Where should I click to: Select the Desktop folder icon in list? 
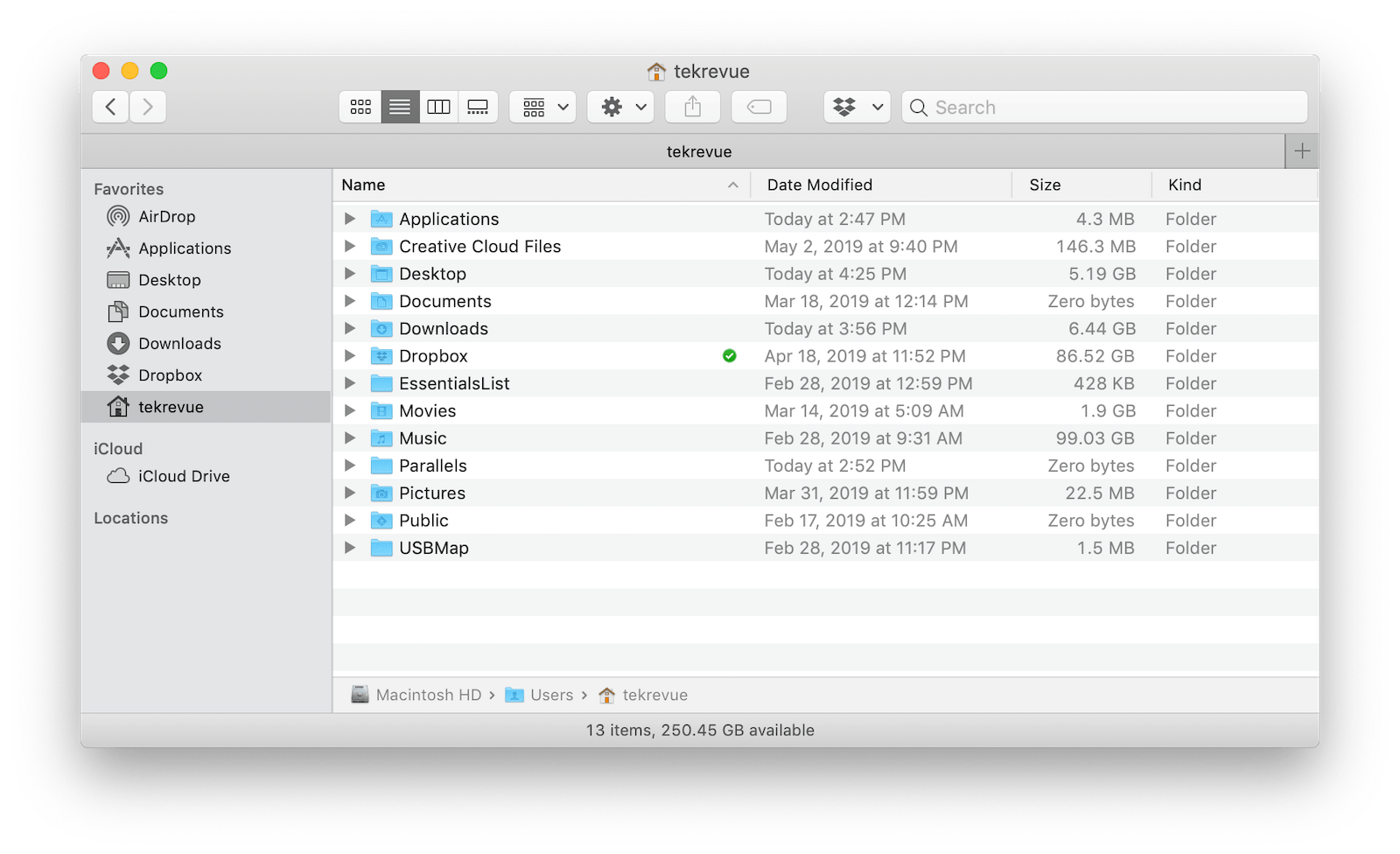(381, 274)
